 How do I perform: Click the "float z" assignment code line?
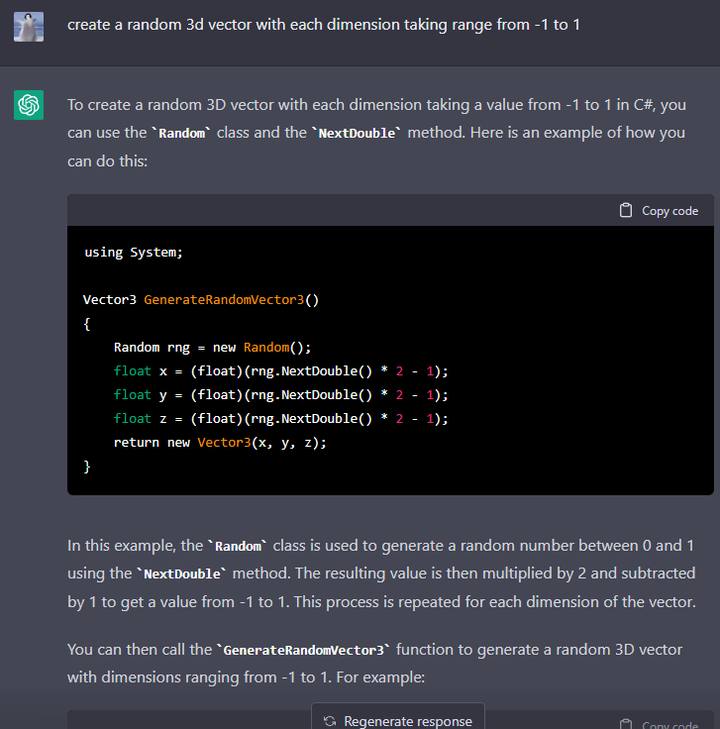click(280, 418)
